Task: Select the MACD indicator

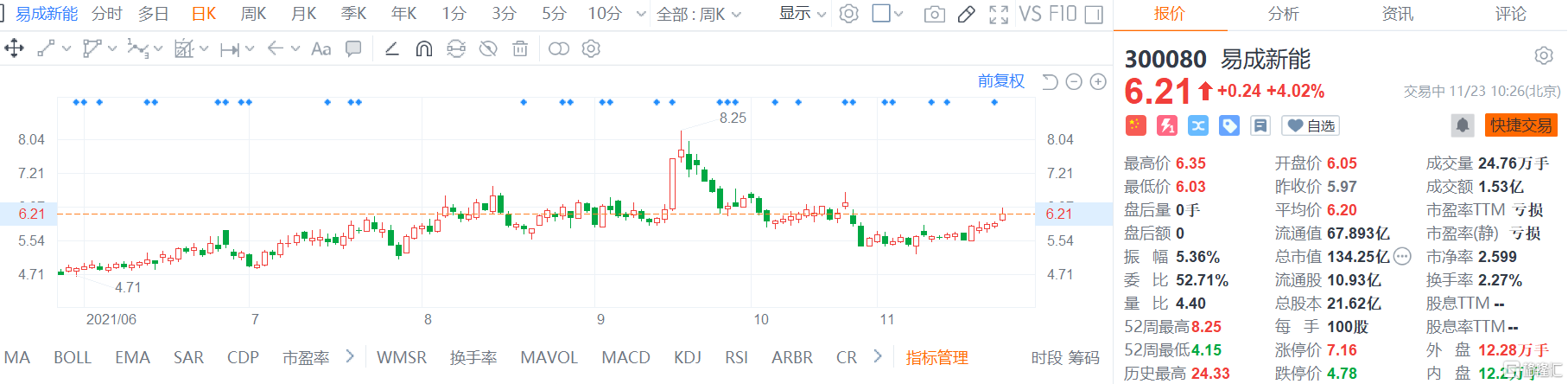Action: click(x=625, y=357)
